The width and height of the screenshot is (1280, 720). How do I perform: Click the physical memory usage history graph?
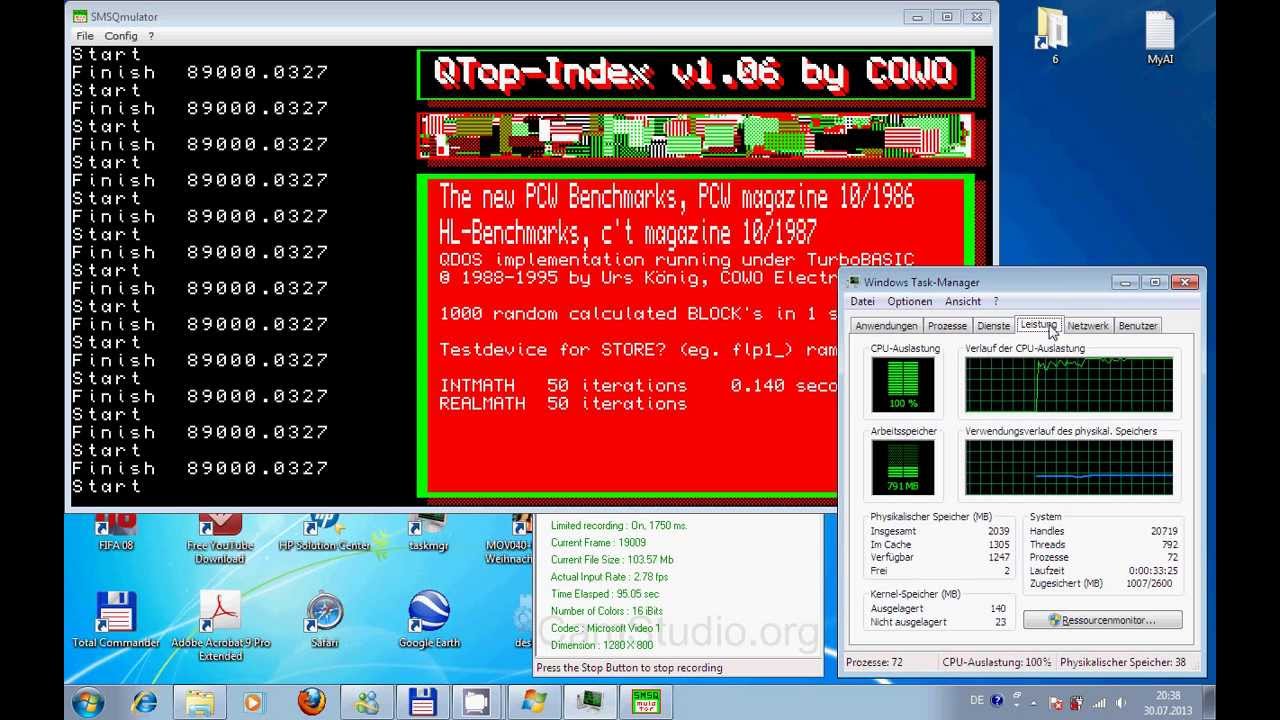(x=1069, y=467)
